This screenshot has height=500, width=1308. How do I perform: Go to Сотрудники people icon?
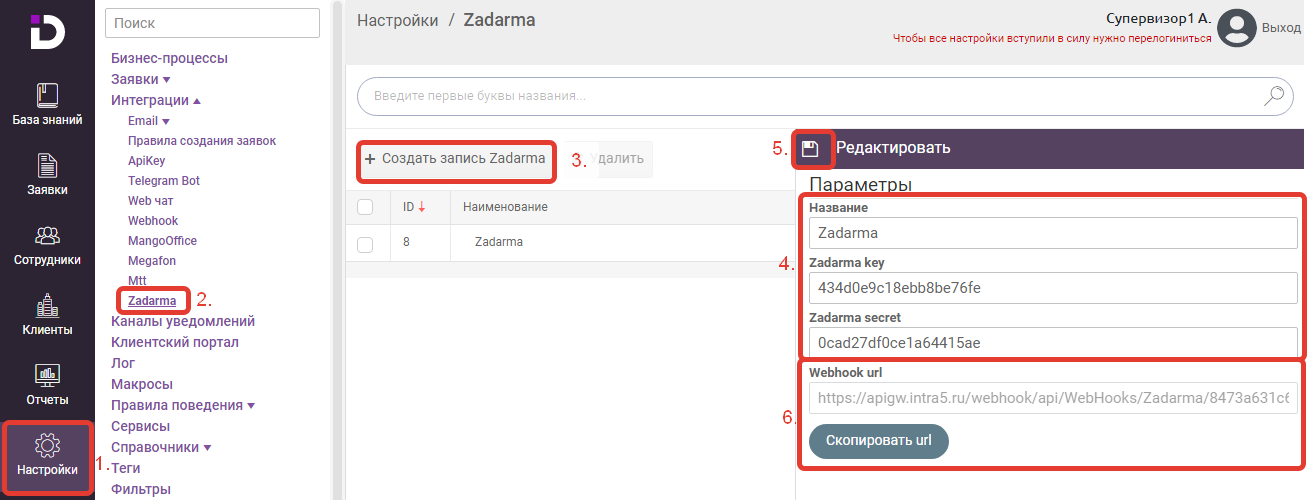pos(47,235)
